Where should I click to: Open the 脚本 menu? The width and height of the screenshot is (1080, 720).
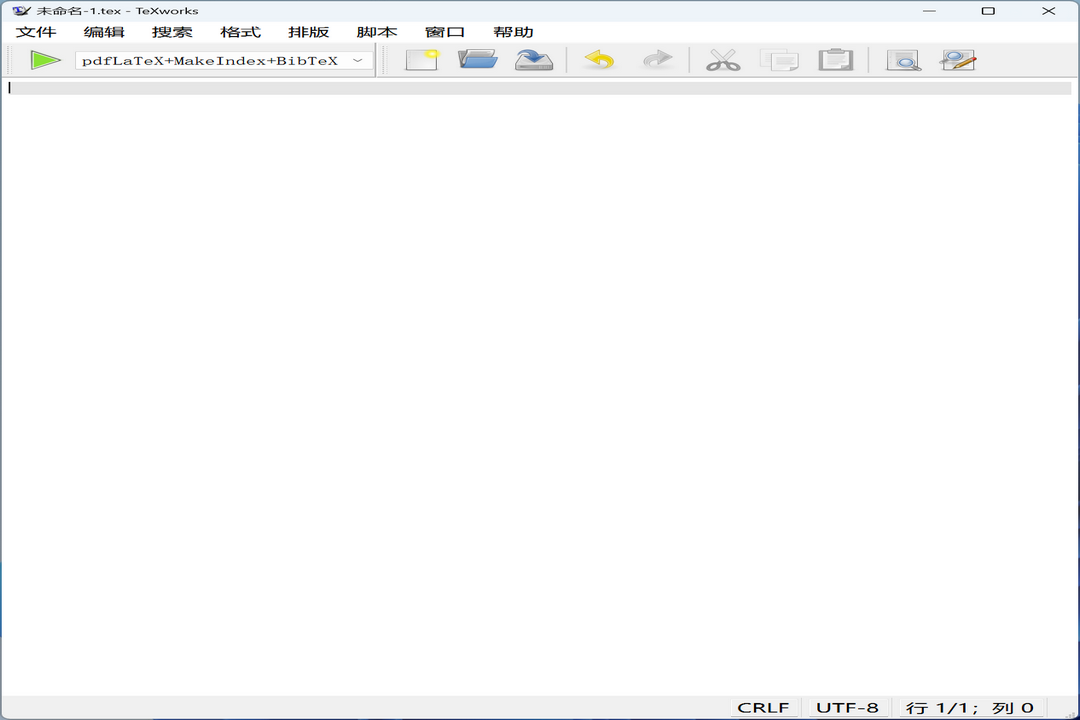coord(376,32)
